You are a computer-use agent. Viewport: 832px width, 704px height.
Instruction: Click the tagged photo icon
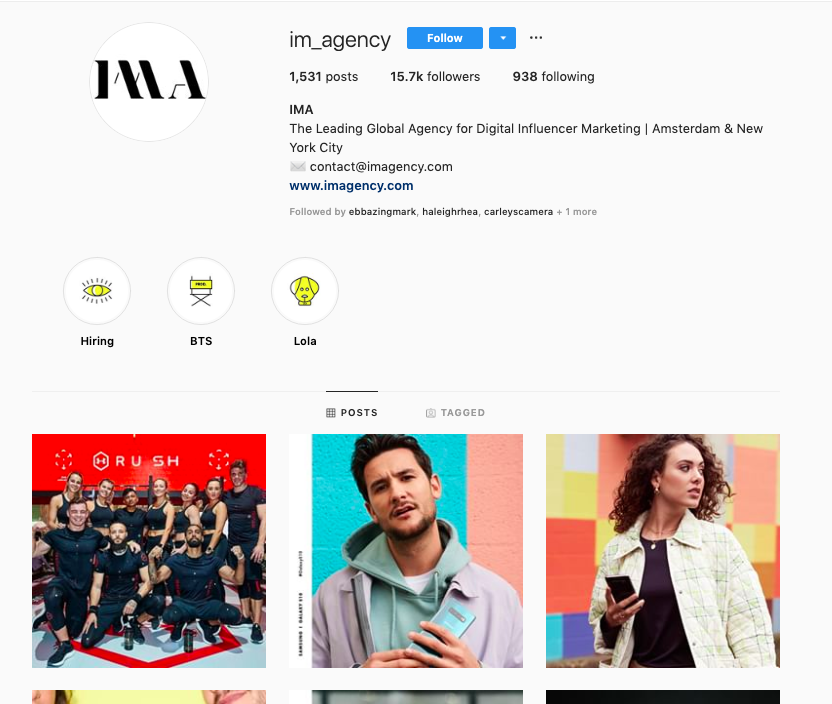tap(431, 413)
